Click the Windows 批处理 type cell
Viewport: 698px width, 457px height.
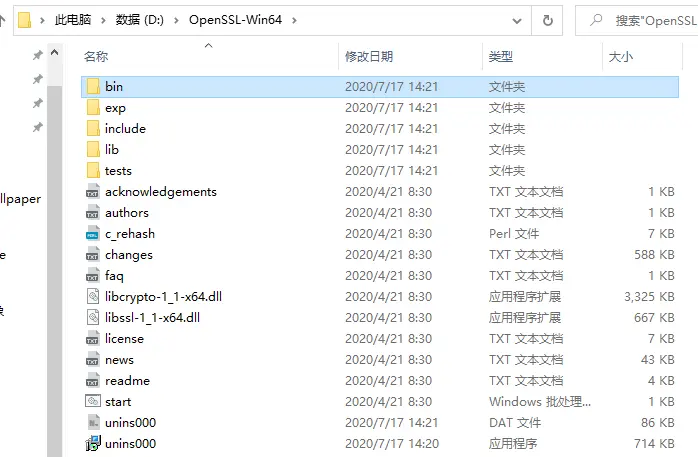(x=540, y=401)
